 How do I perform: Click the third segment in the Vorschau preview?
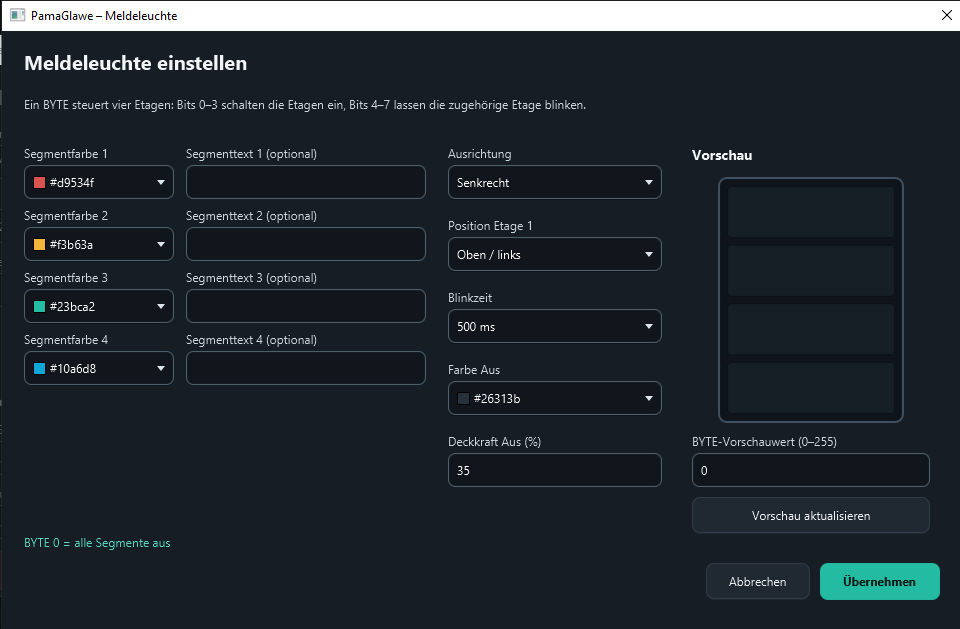pos(811,330)
